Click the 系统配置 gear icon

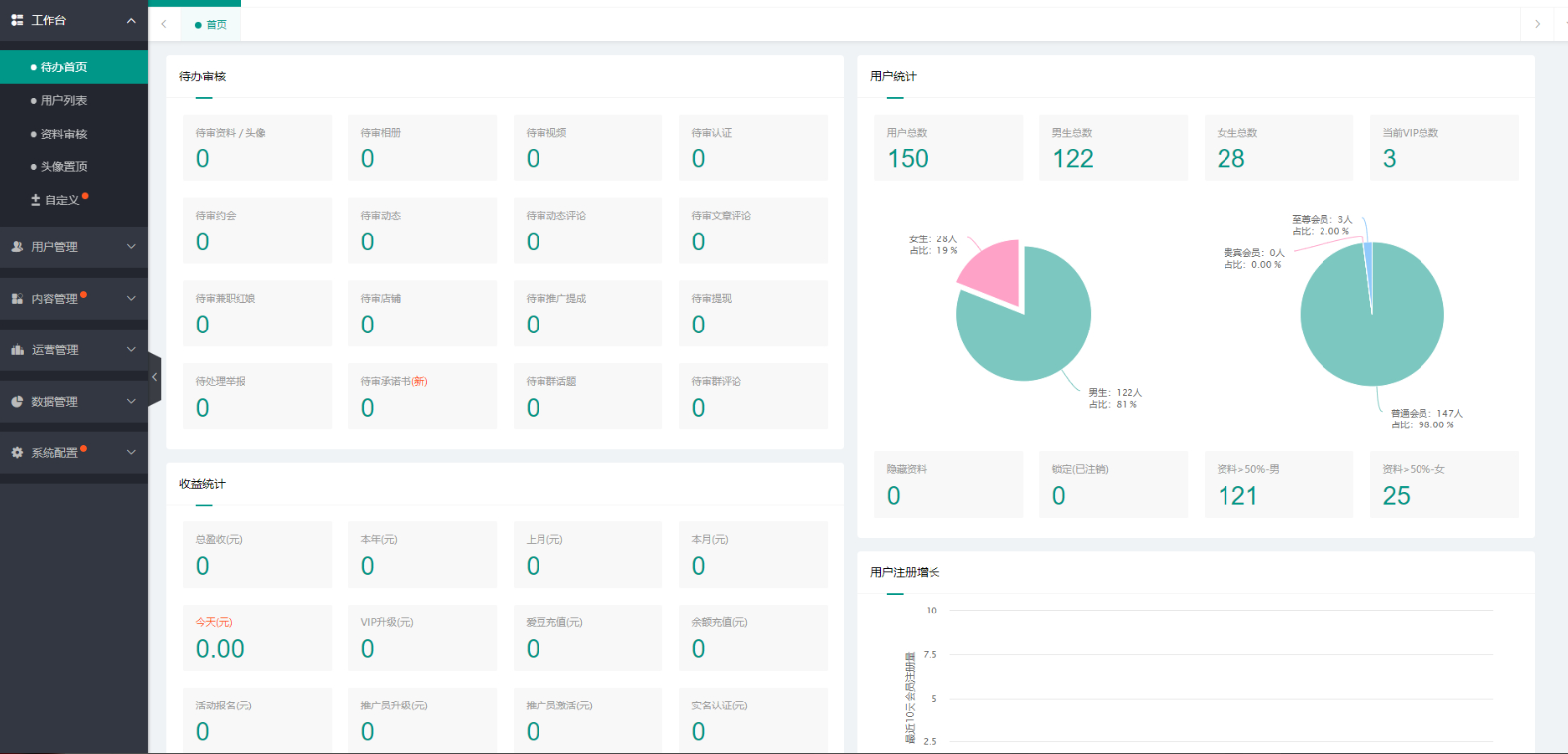pos(17,453)
